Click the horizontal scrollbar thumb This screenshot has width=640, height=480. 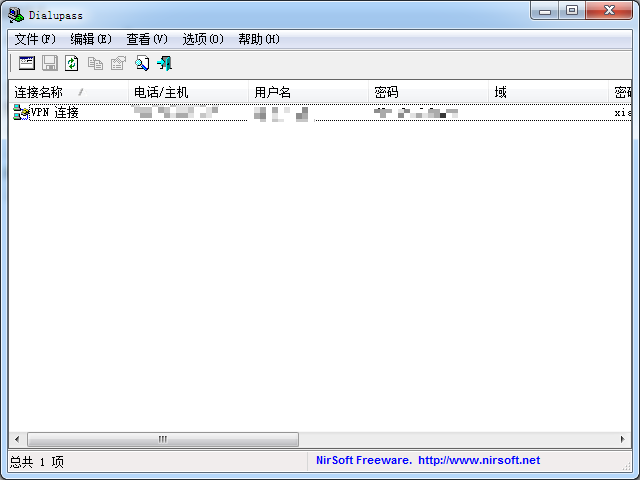(x=163, y=439)
